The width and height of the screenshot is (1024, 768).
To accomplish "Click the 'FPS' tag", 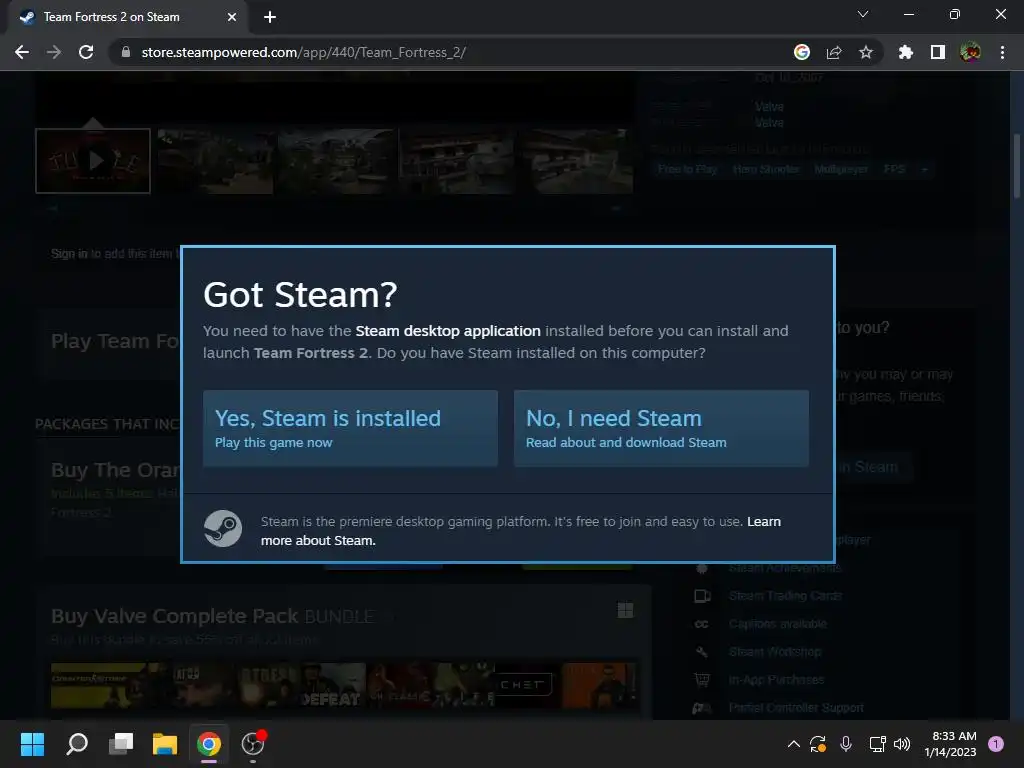I will 895,169.
